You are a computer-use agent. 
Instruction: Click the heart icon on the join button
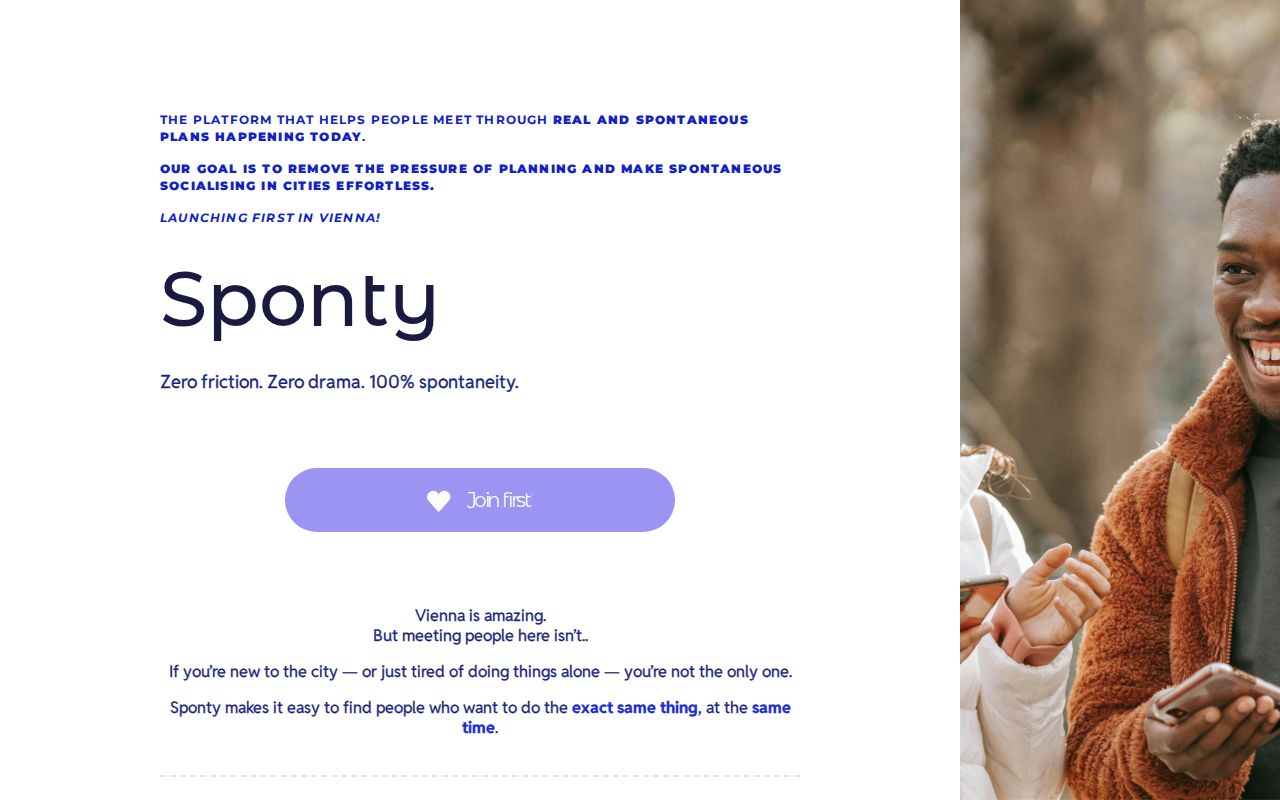point(438,501)
